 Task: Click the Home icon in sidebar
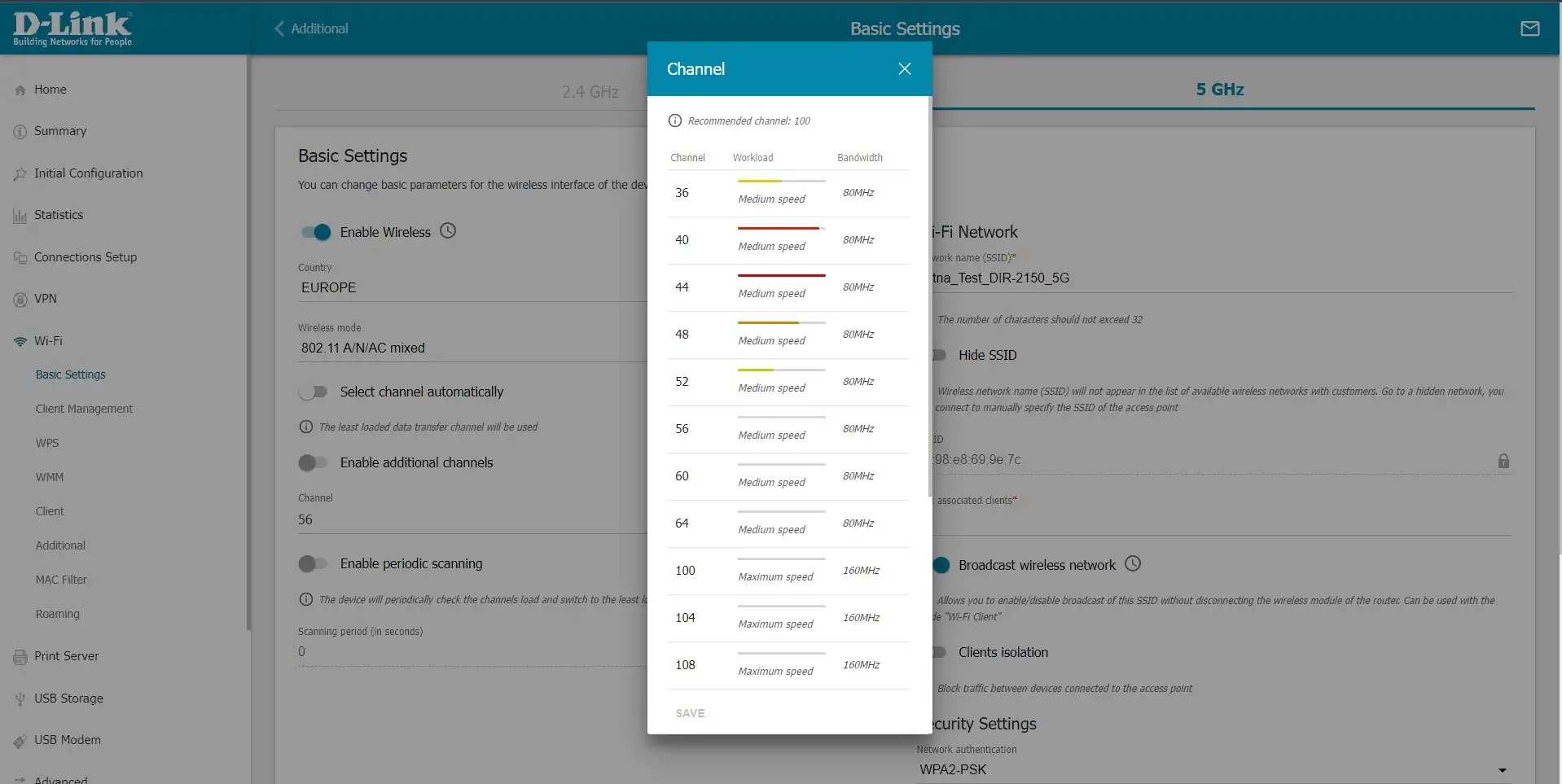coord(20,90)
